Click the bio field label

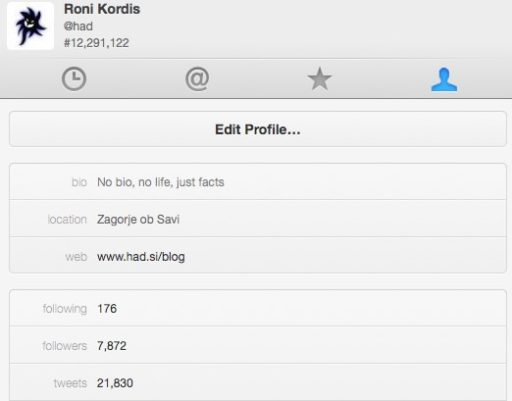tap(79, 182)
